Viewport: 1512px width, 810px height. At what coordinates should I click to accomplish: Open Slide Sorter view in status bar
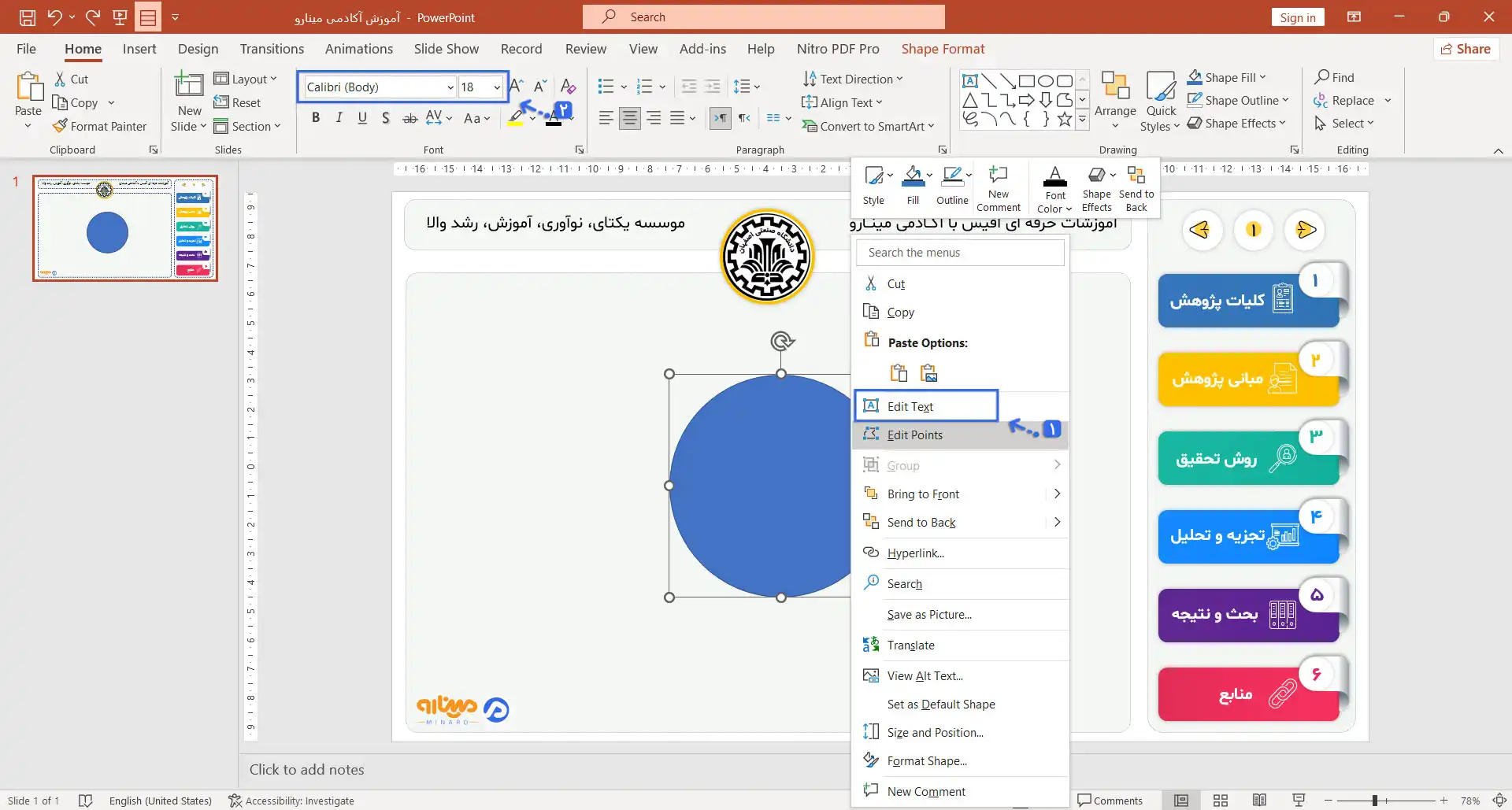click(x=1221, y=801)
